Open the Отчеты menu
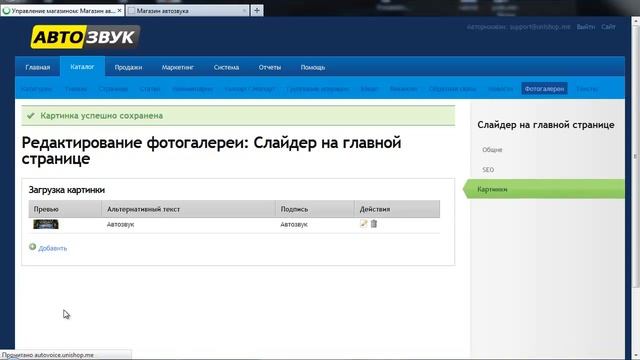This screenshot has height=360, width=640. 270,67
